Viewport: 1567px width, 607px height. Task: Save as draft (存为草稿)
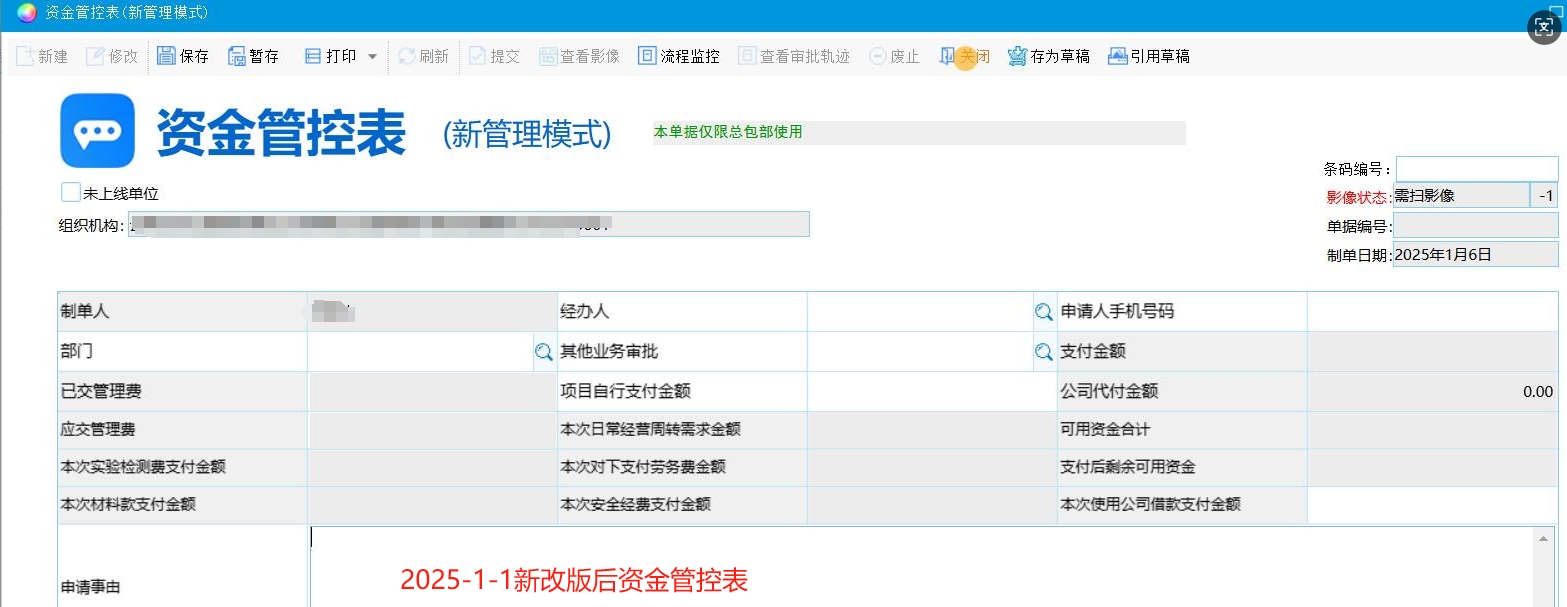(1017, 56)
